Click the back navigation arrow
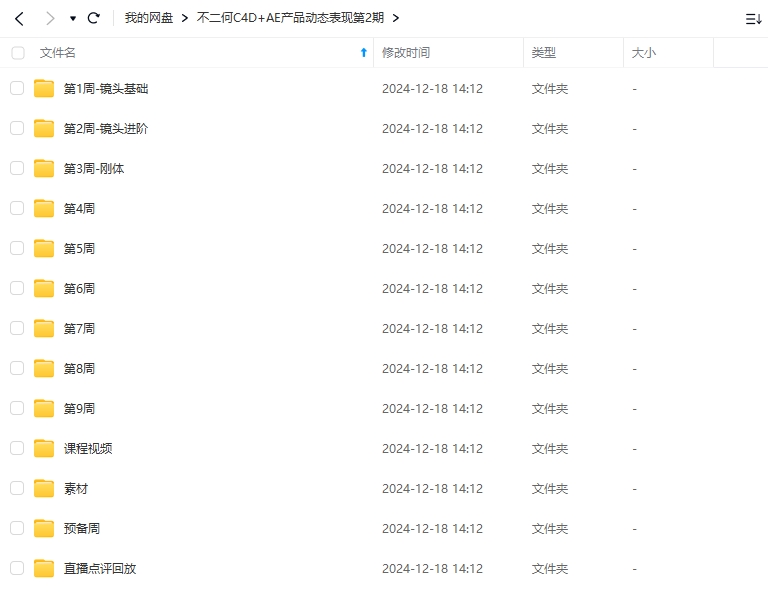 click(x=19, y=18)
